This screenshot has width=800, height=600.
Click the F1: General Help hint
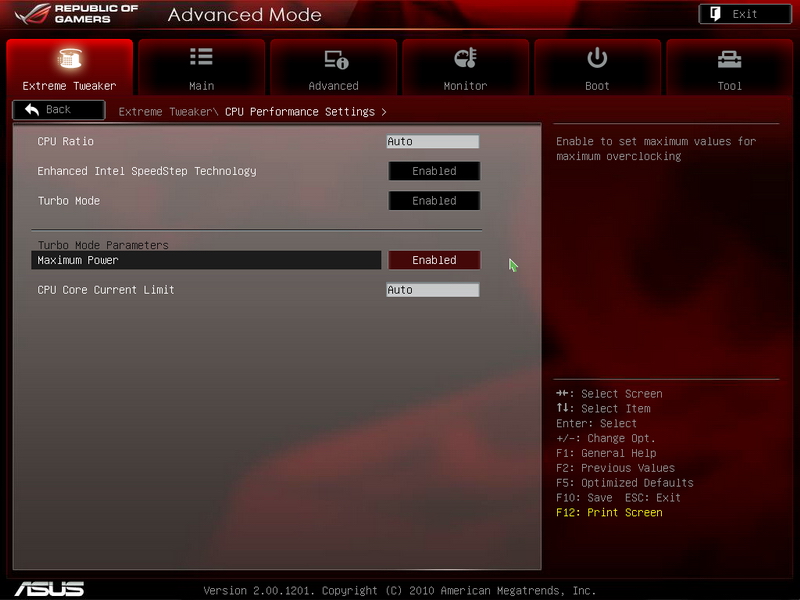click(x=606, y=453)
